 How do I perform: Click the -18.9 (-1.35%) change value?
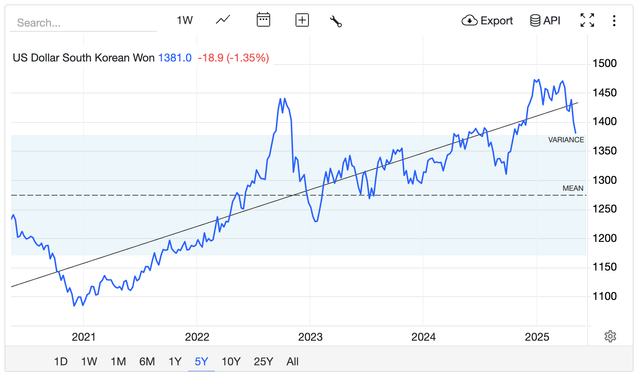pyautogui.click(x=233, y=58)
